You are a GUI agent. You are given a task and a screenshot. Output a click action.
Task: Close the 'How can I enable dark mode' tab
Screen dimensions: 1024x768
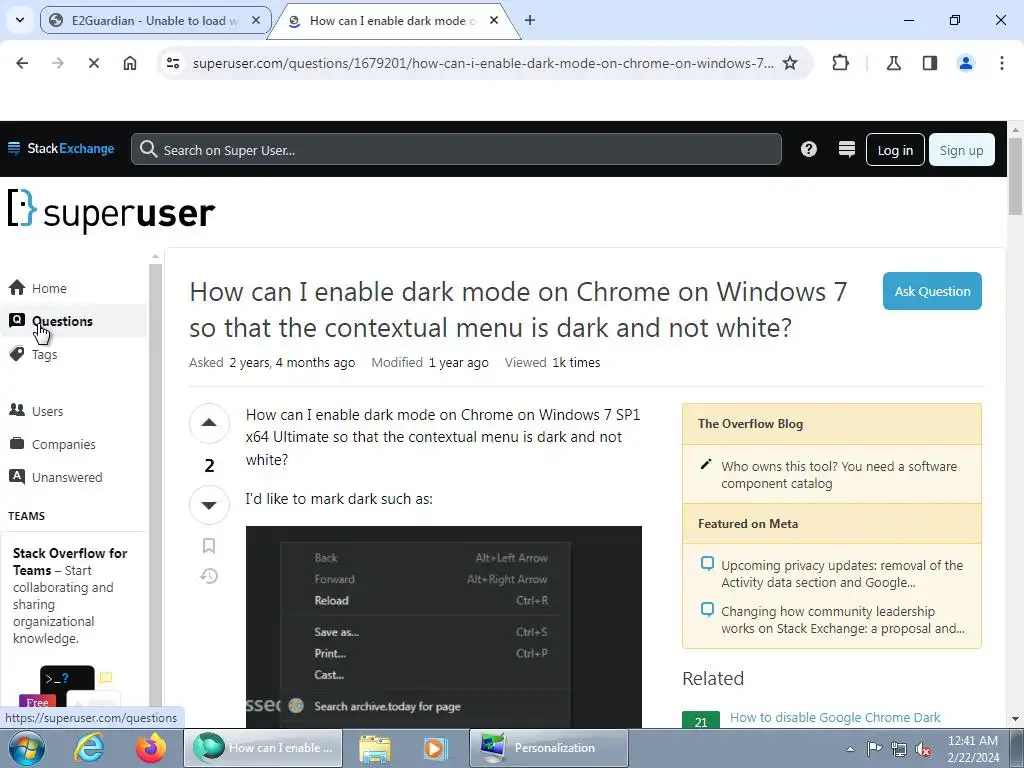[x=494, y=20]
